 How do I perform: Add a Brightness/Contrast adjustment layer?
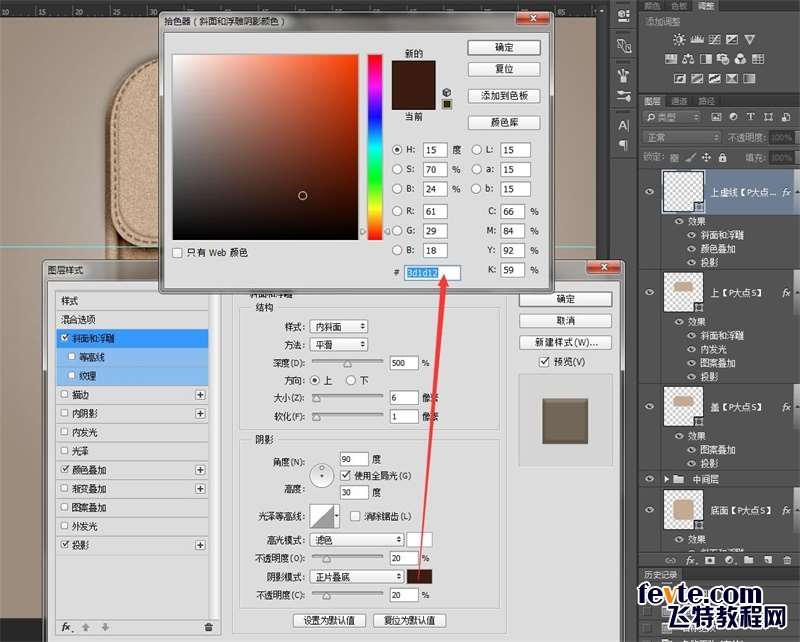point(679,39)
